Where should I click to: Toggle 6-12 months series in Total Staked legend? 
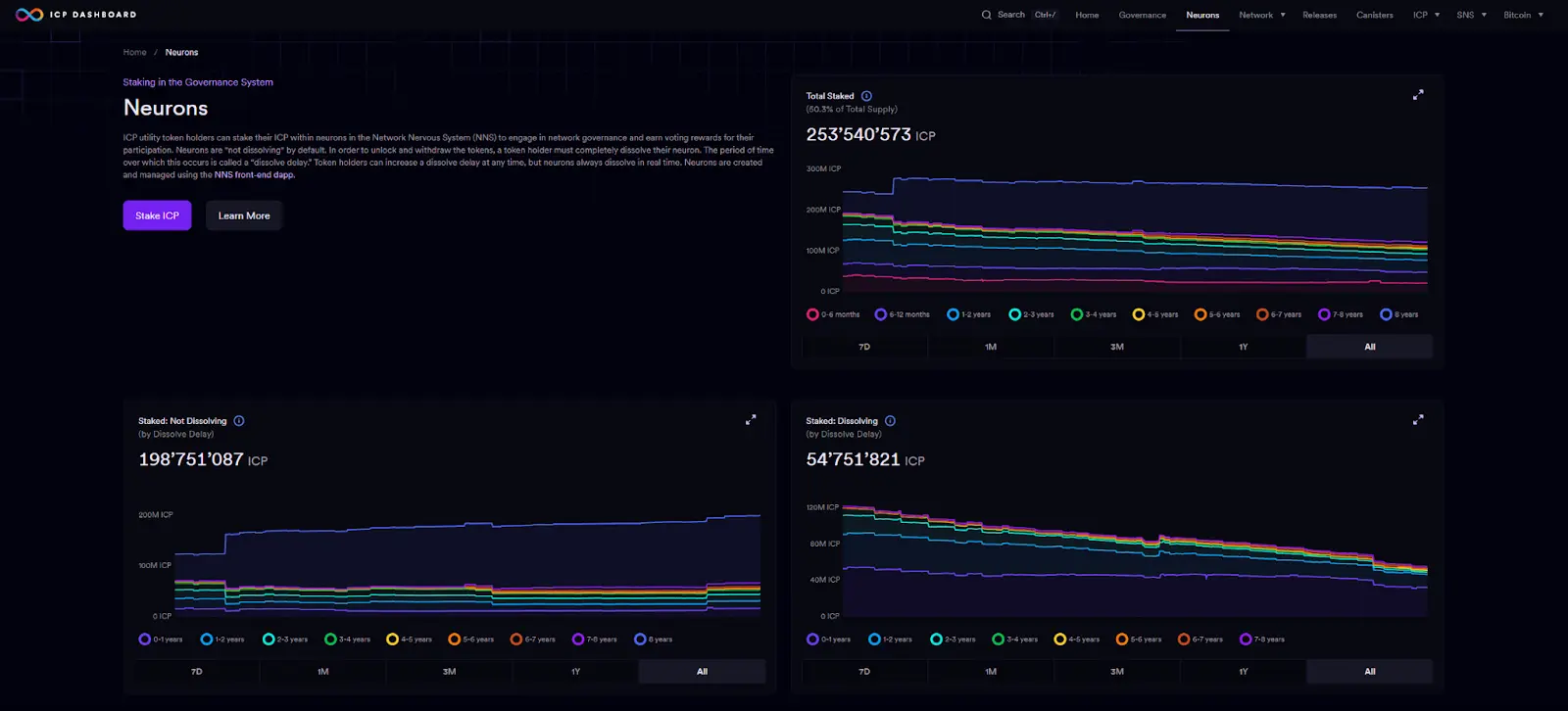(x=902, y=314)
